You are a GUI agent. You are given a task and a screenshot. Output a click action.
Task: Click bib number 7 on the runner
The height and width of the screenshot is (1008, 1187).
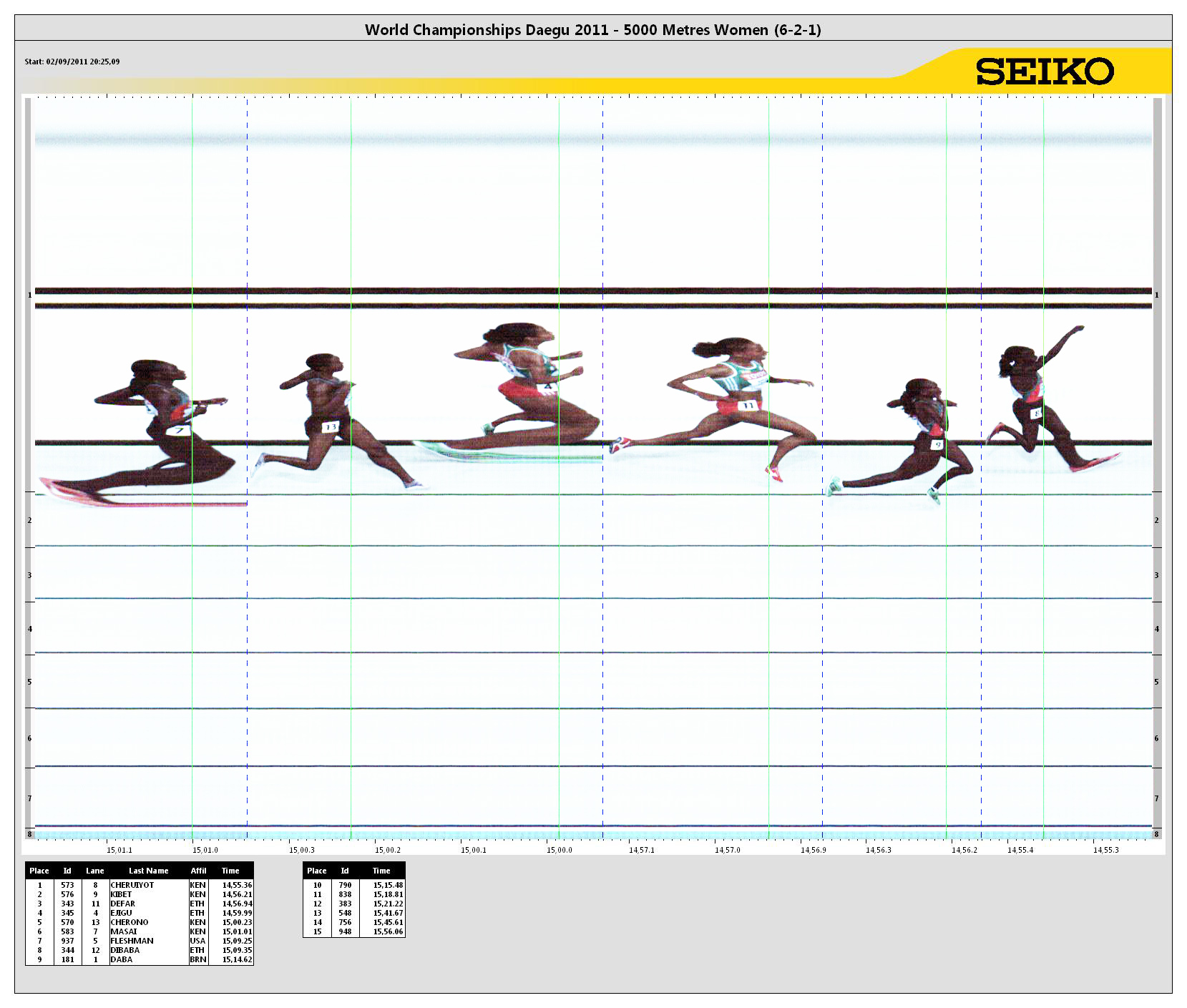click(x=178, y=430)
